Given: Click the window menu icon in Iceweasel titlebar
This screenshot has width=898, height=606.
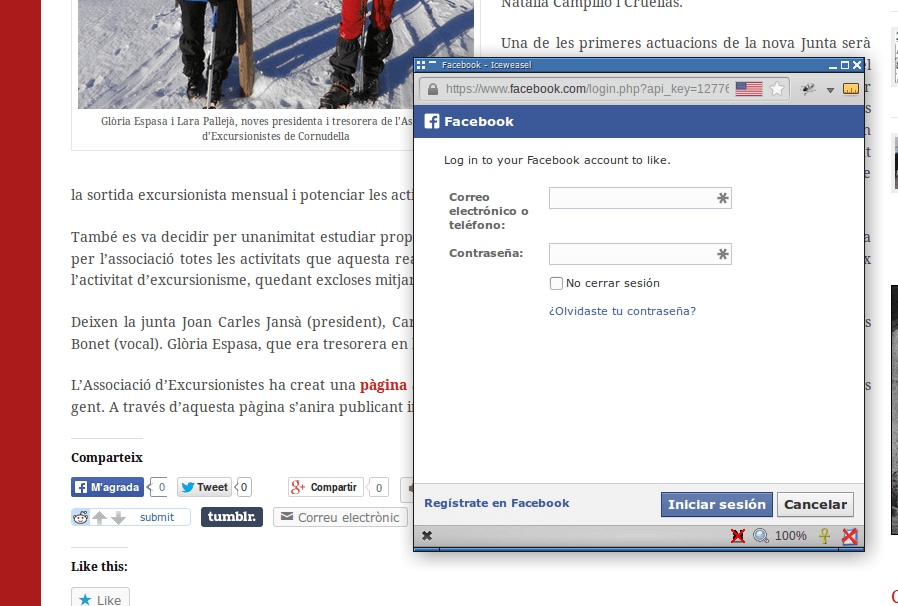Looking at the screenshot, I should (x=421, y=65).
